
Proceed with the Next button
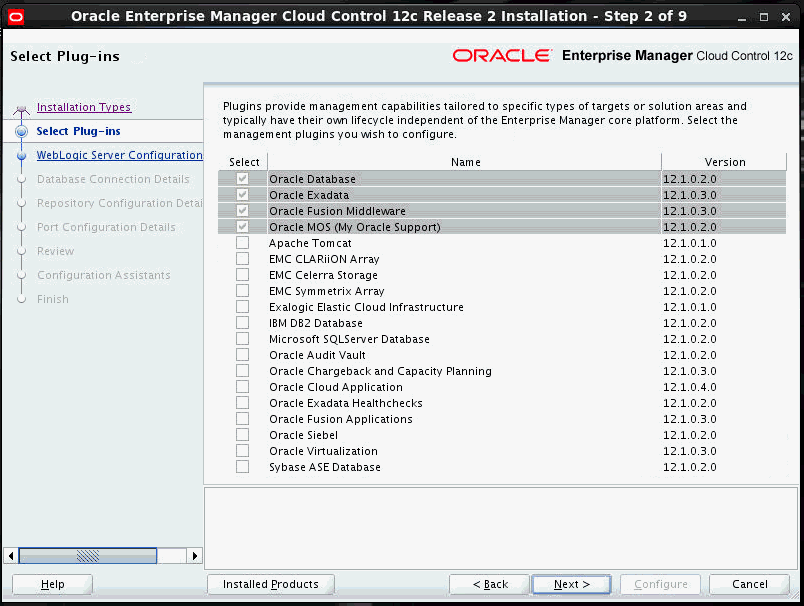pyautogui.click(x=572, y=584)
